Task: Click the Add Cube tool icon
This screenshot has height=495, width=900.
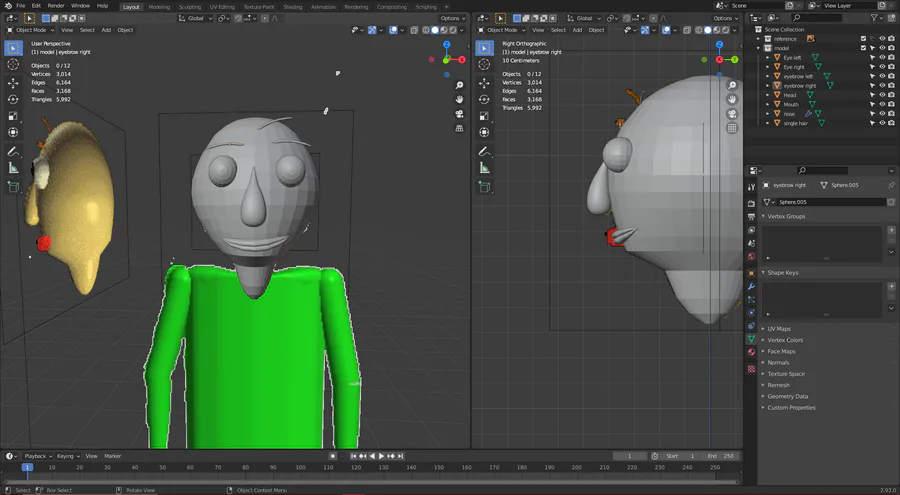Action: click(13, 186)
